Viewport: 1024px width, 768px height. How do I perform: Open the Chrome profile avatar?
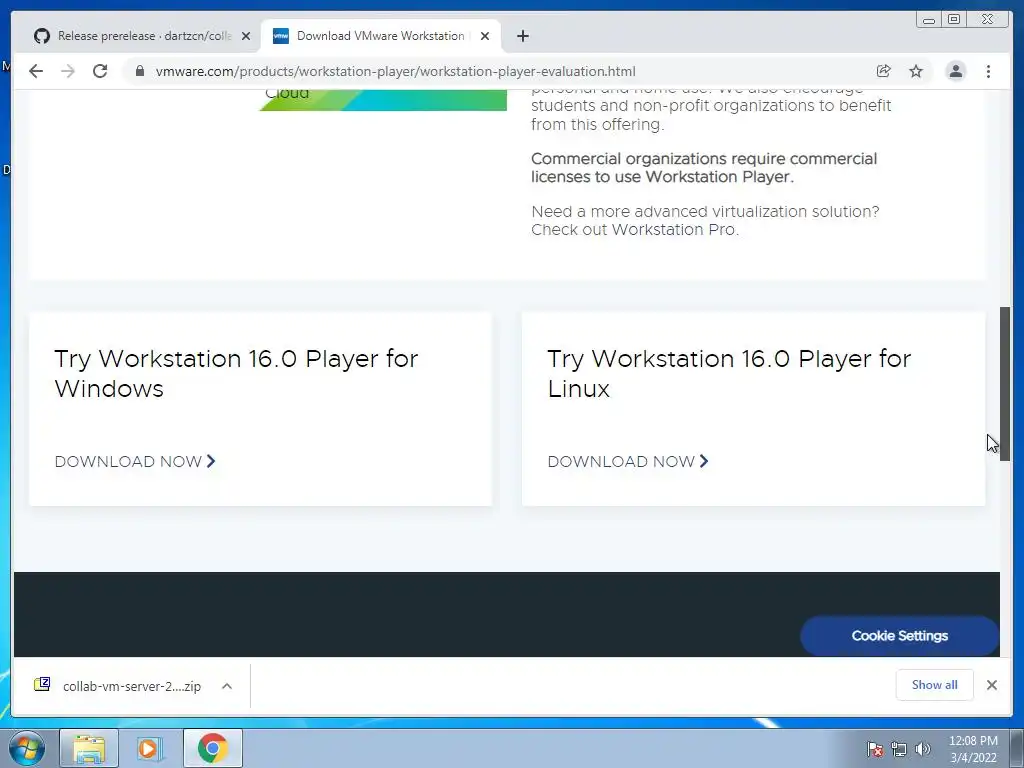[955, 71]
